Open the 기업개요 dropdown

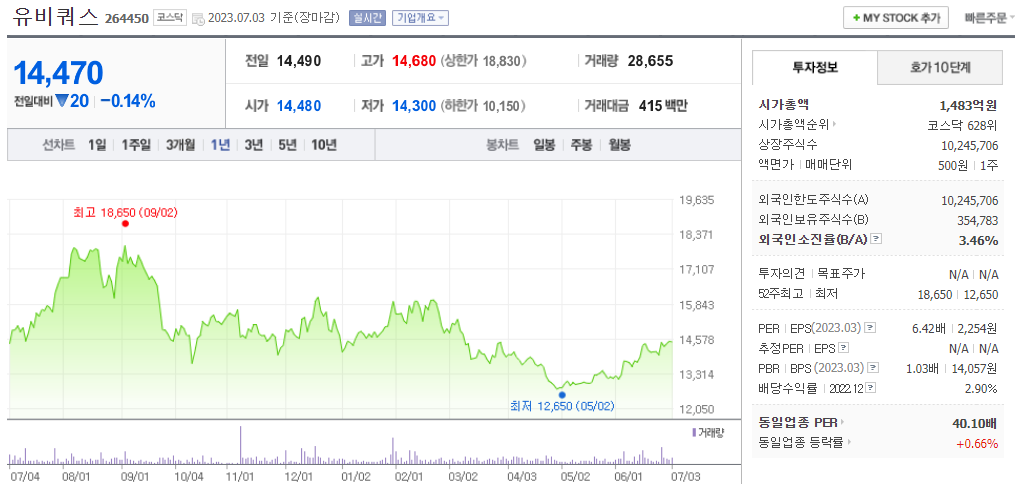[x=420, y=18]
